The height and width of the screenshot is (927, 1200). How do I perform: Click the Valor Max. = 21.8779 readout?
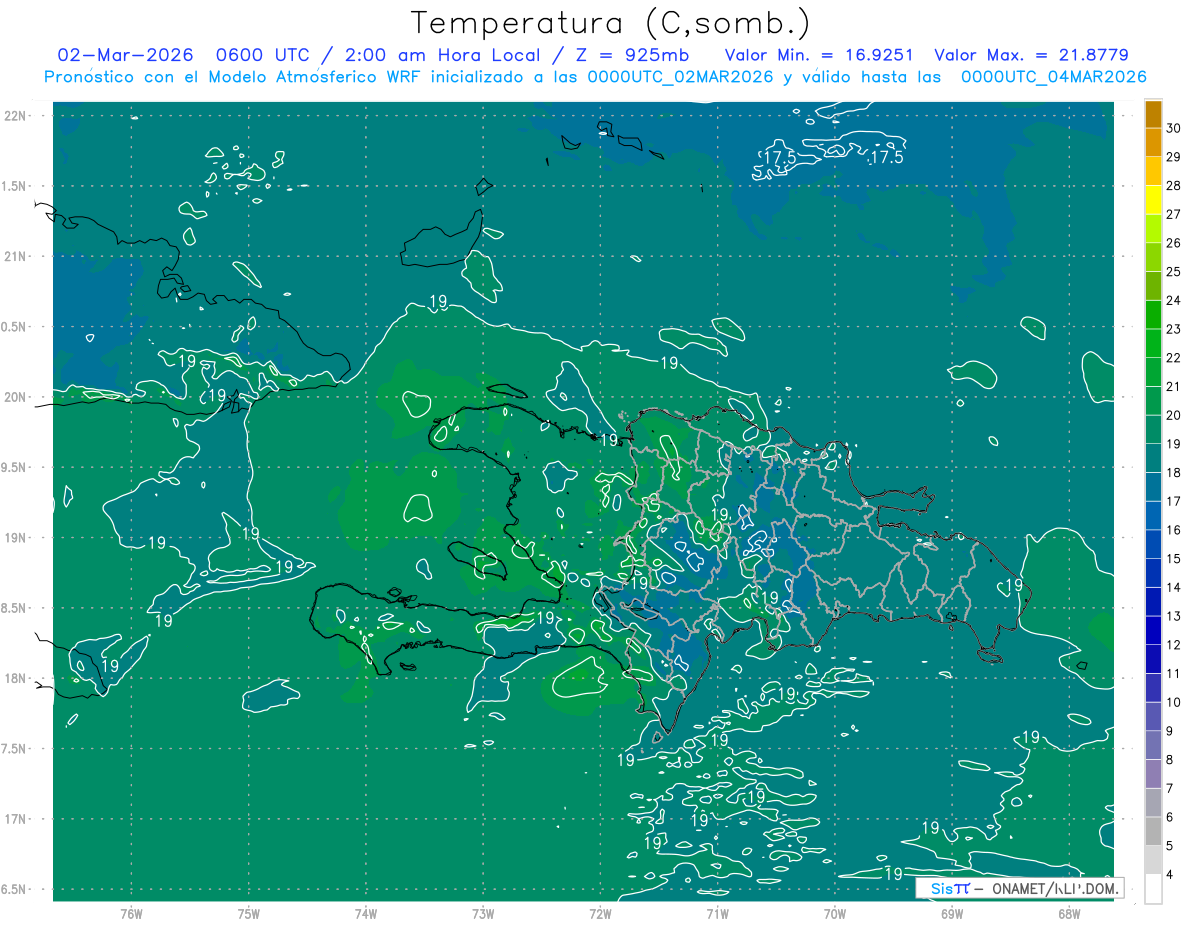[x=1031, y=55]
